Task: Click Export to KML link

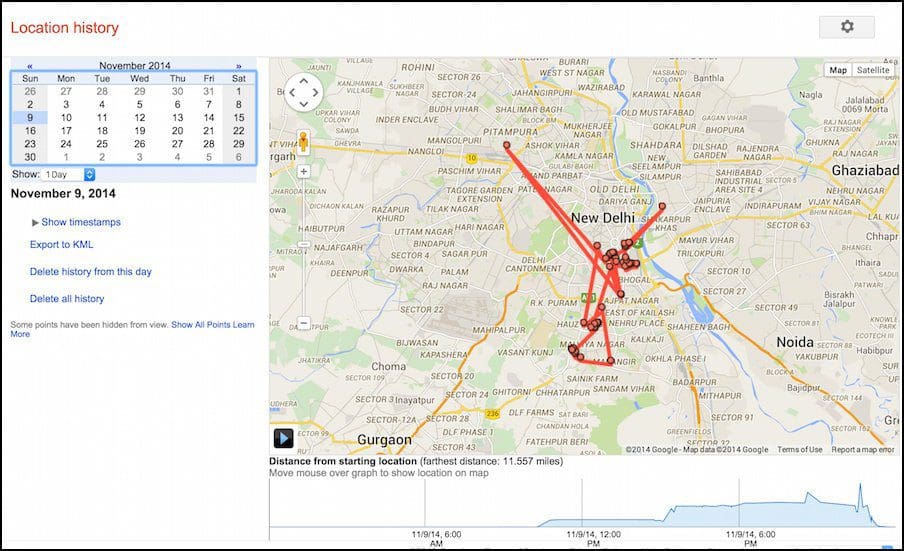Action: (x=62, y=244)
